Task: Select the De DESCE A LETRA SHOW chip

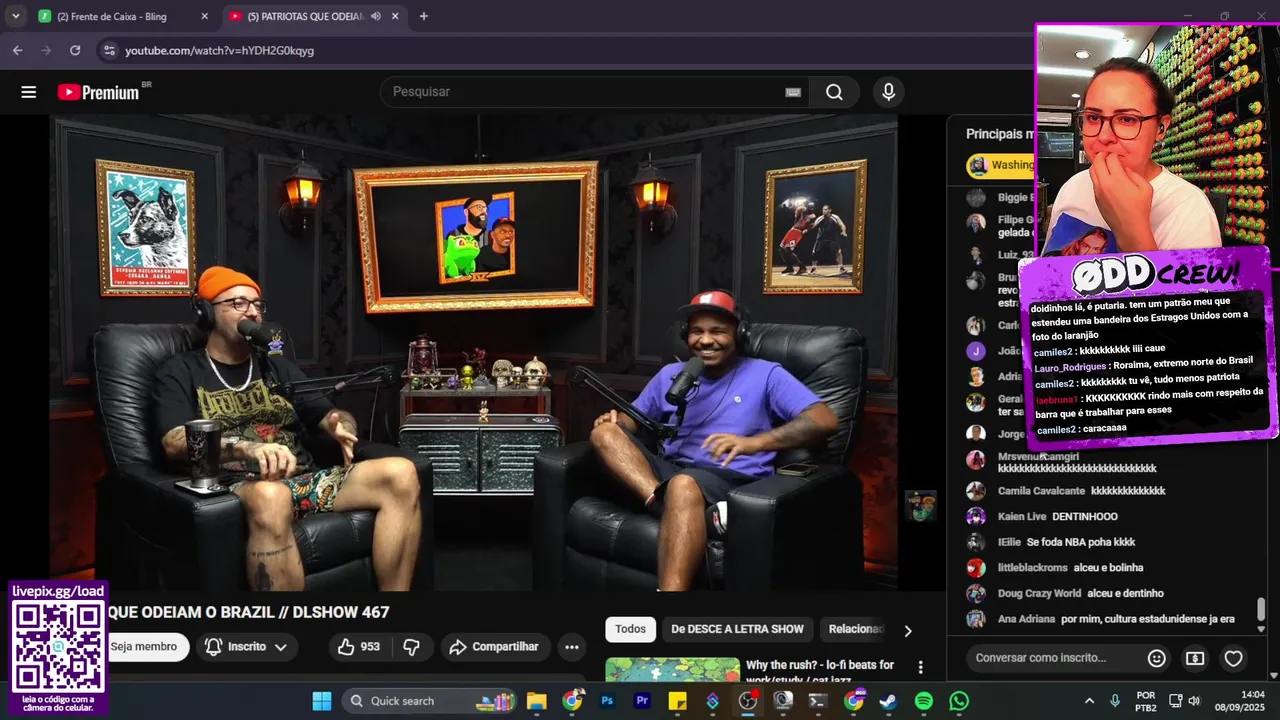Action: (x=737, y=629)
